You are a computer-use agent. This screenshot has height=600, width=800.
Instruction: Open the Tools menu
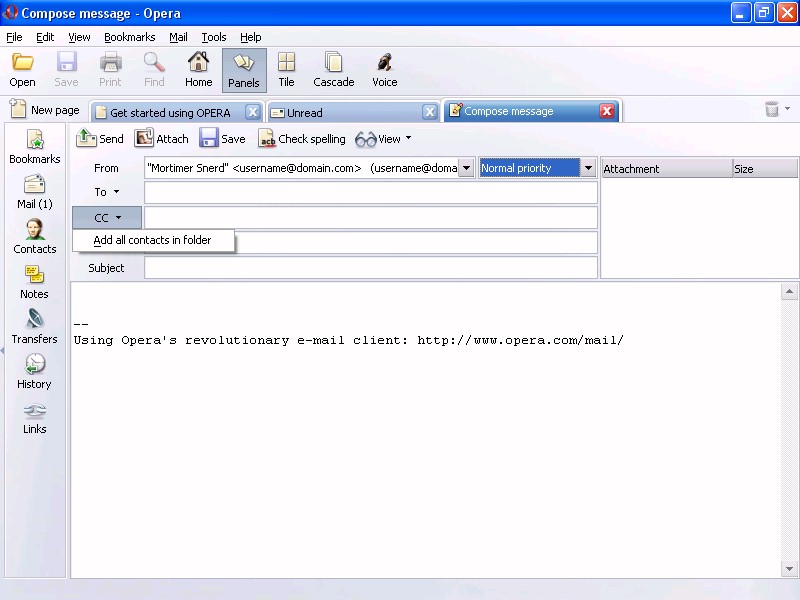(214, 37)
